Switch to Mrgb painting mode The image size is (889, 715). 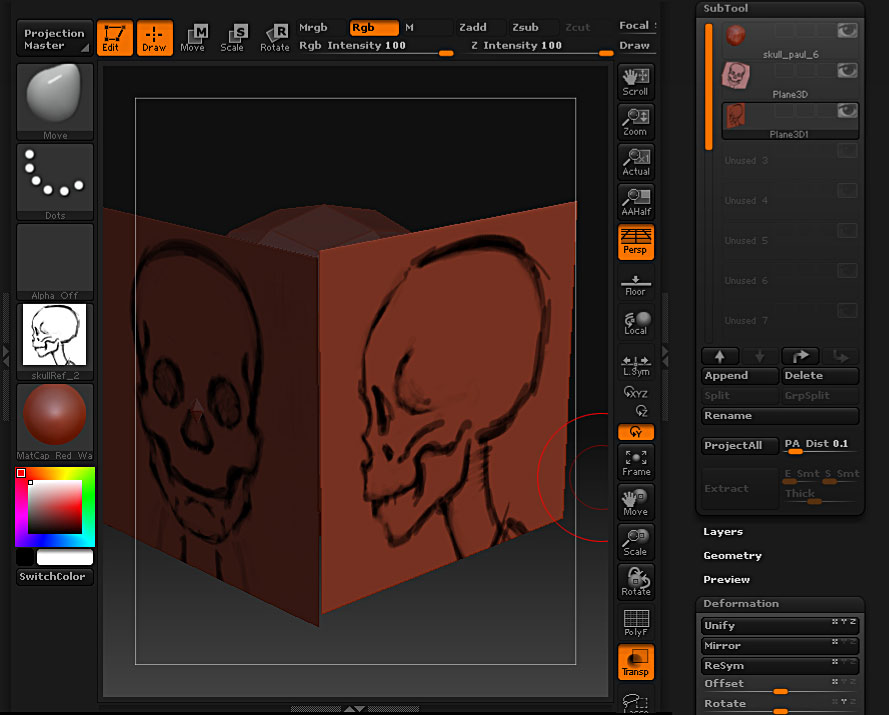click(314, 28)
